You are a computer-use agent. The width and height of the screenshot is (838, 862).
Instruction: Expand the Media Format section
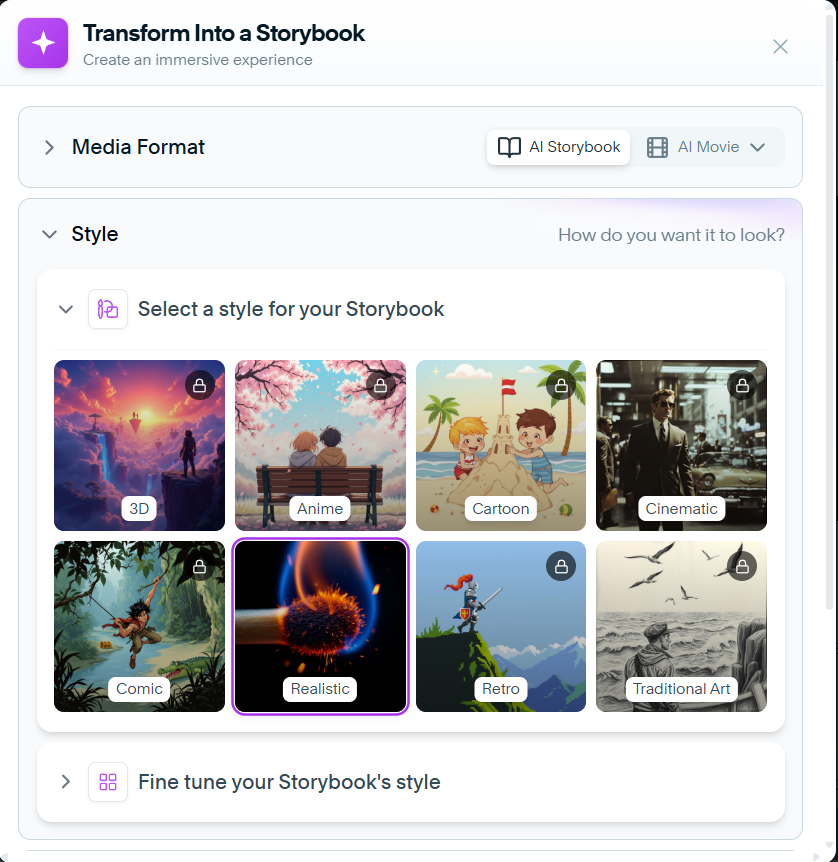pos(49,147)
